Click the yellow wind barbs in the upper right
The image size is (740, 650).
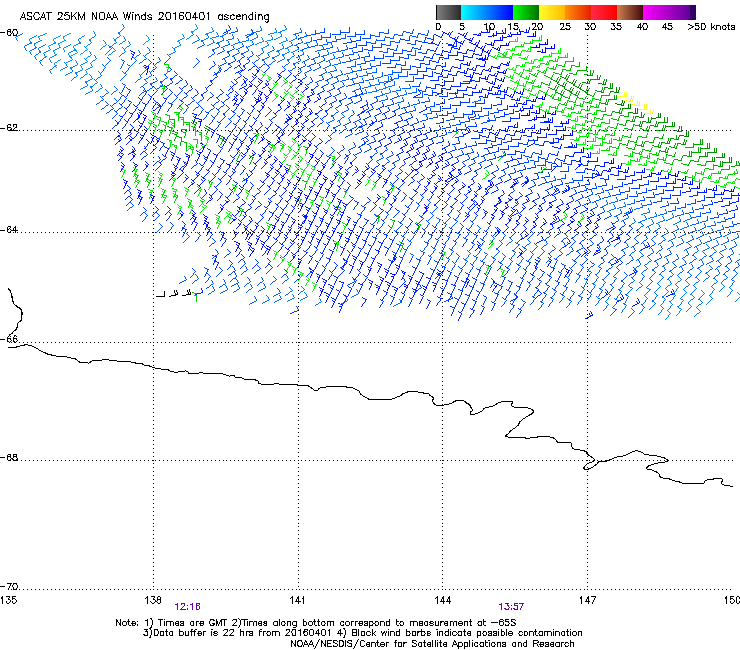click(x=636, y=103)
